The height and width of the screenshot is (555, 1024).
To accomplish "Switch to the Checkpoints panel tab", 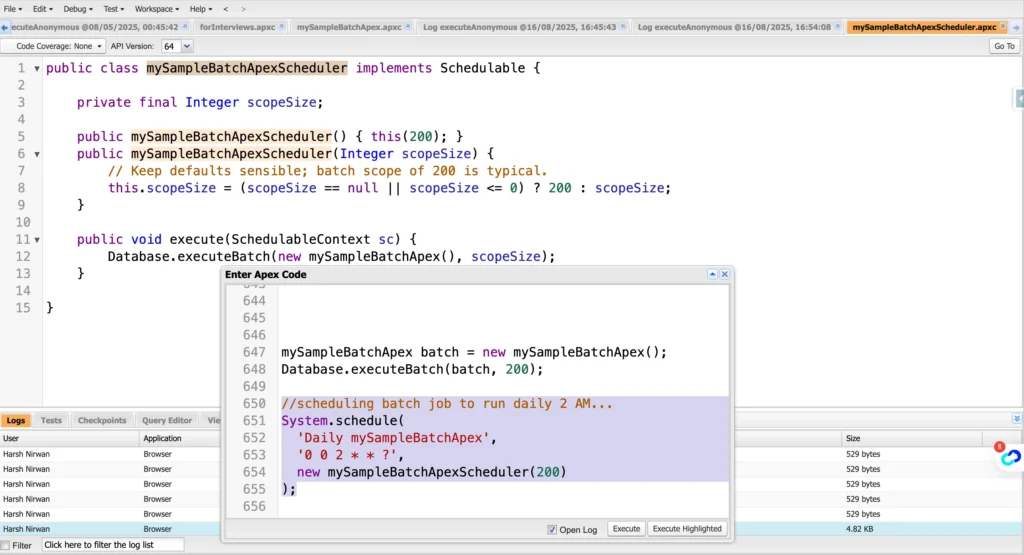I will [x=102, y=420].
